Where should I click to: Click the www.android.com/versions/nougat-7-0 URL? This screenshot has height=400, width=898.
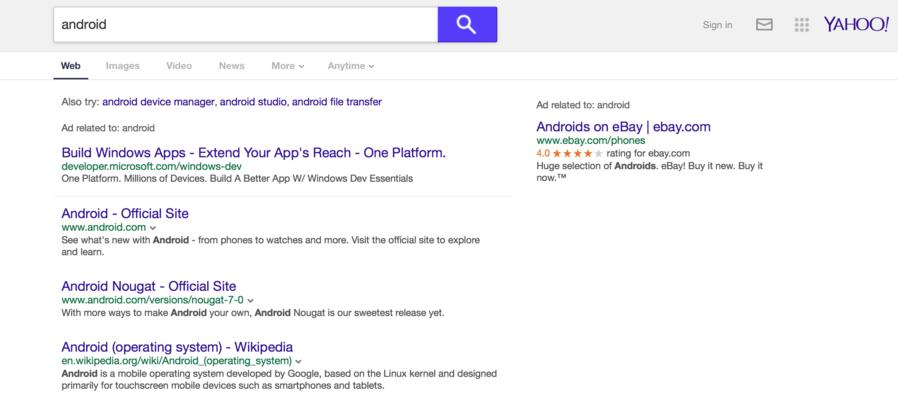pyautogui.click(x=152, y=300)
